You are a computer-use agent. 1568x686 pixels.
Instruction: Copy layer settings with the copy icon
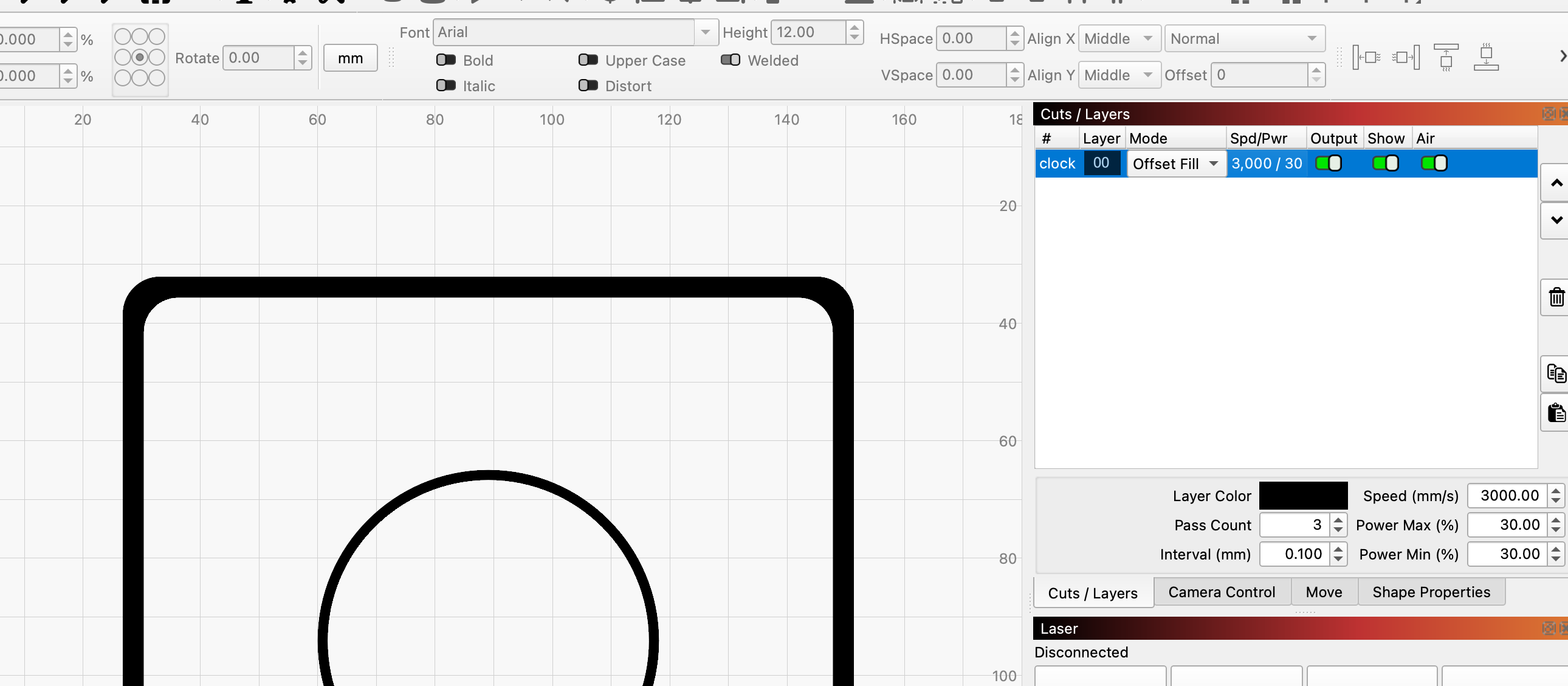click(x=1556, y=373)
